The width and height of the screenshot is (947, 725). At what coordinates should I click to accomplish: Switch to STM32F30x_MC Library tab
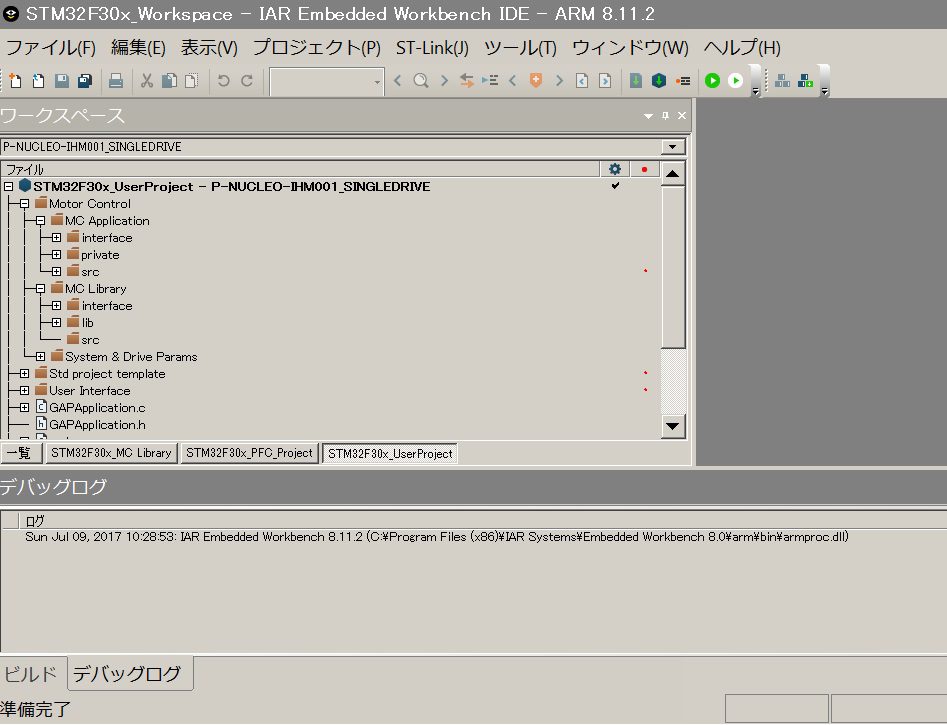click(x=111, y=453)
